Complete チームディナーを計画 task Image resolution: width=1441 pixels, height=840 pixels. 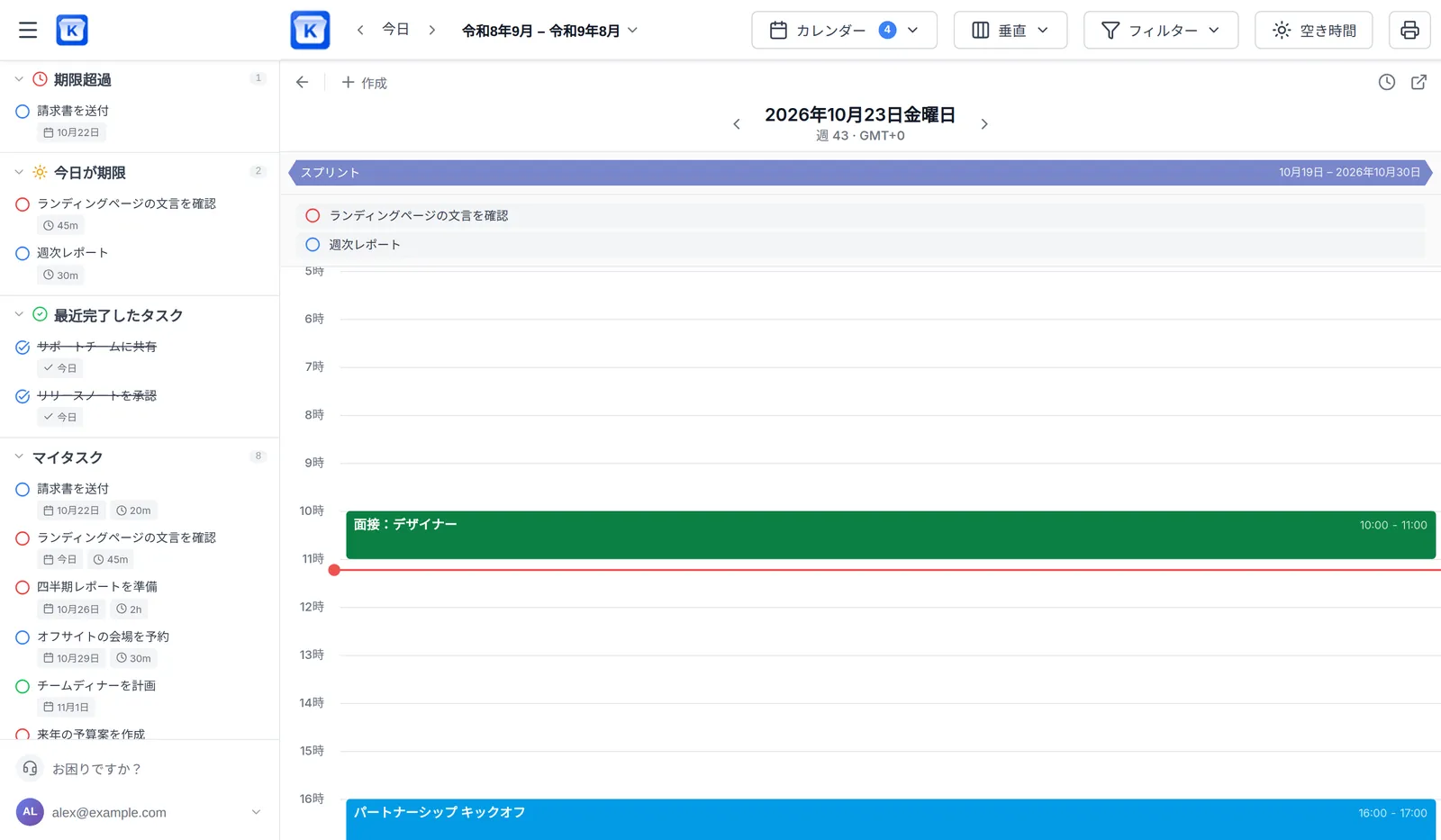[x=23, y=686]
